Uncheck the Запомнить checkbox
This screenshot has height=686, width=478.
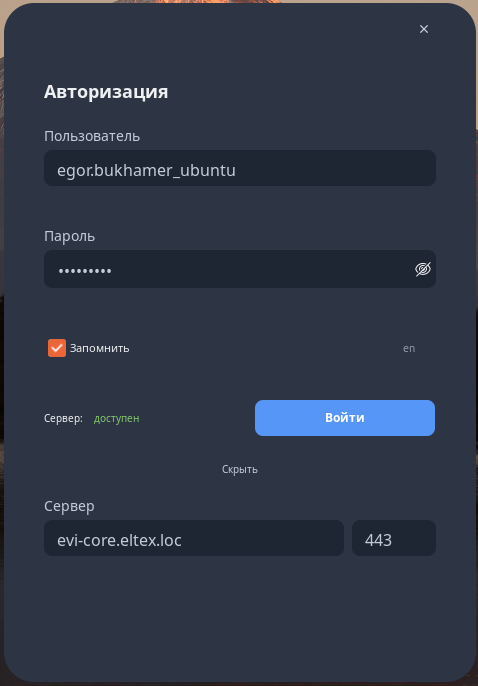(x=57, y=348)
